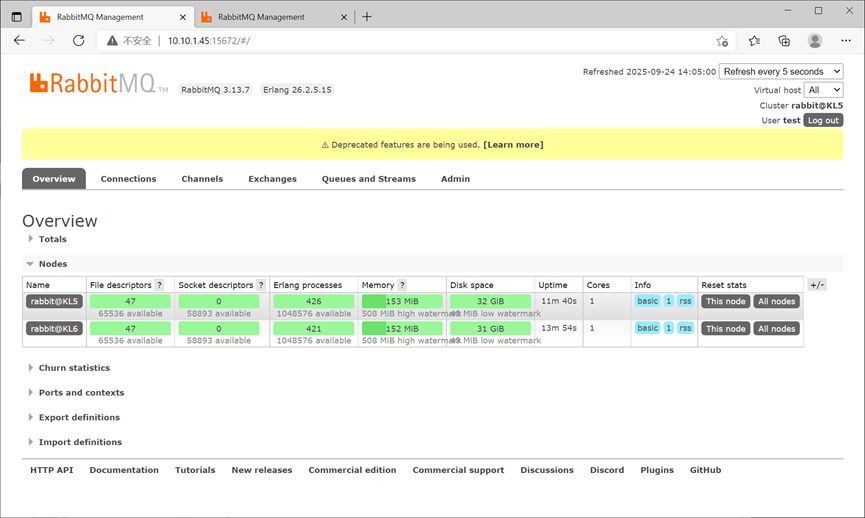Click the browser back arrow
Viewport: 865px width, 518px height.
(x=20, y=41)
